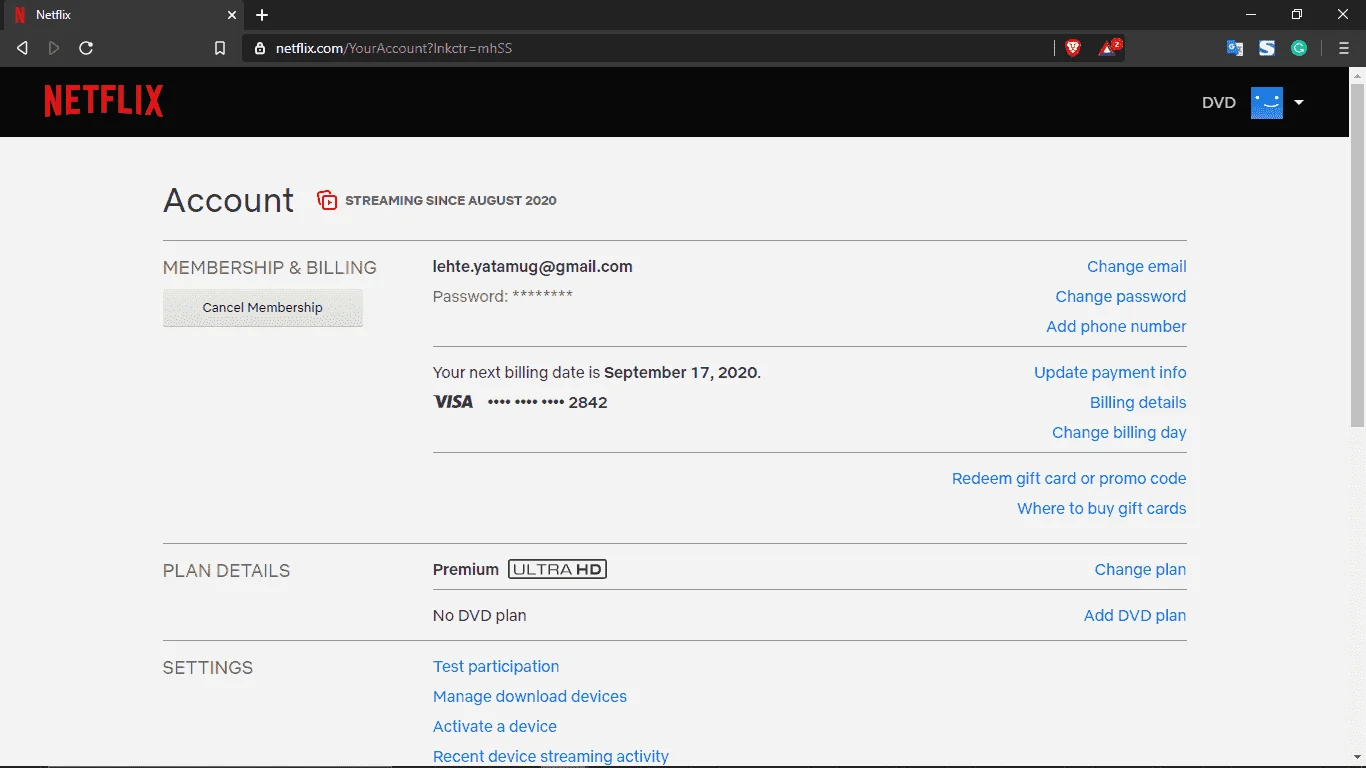
Task: Open Change plan link
Action: [x=1140, y=570]
